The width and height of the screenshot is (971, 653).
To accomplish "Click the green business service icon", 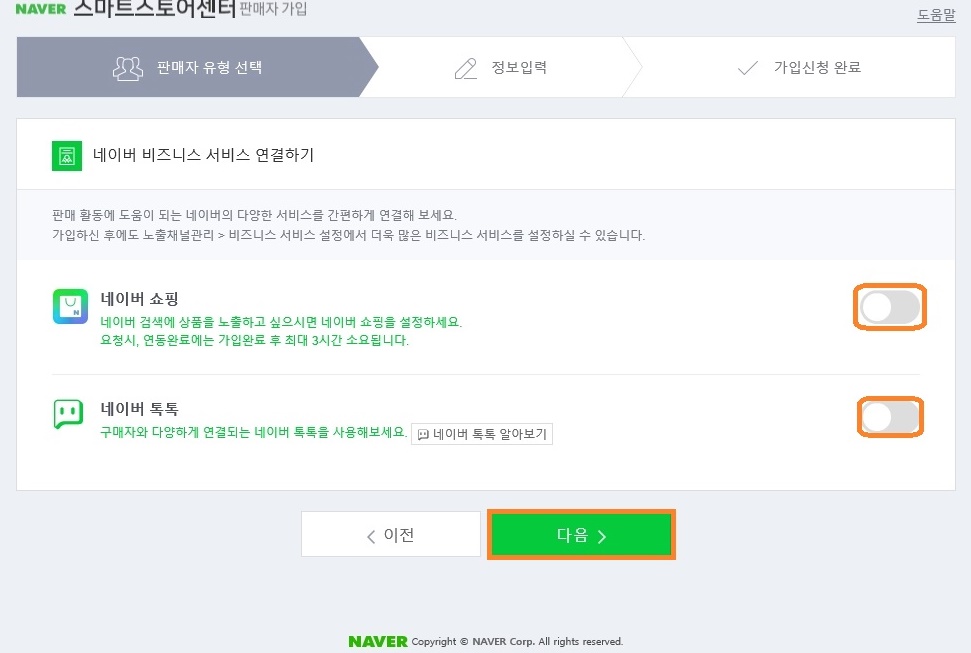I will click(x=67, y=156).
